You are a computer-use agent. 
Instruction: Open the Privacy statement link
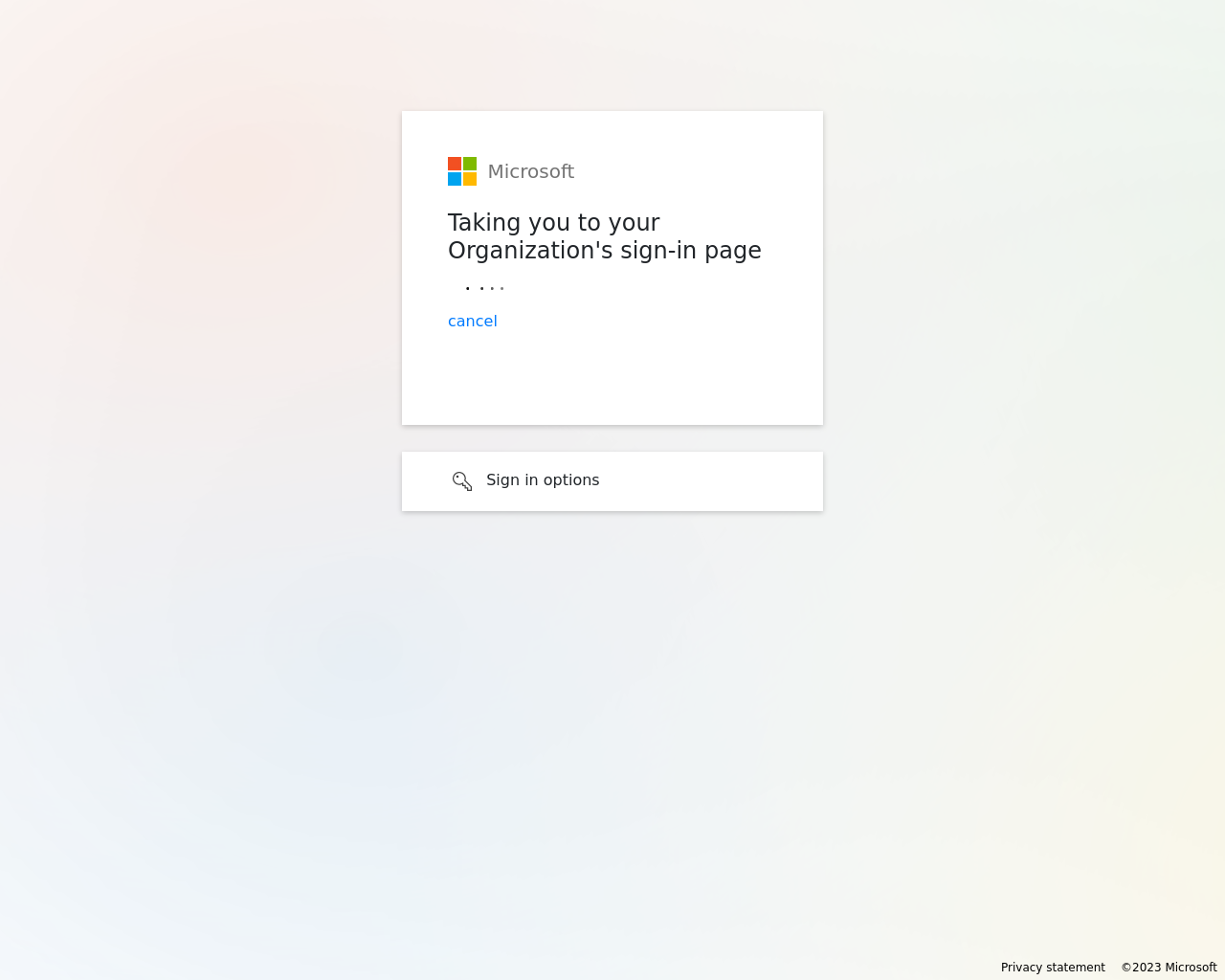(x=1053, y=968)
